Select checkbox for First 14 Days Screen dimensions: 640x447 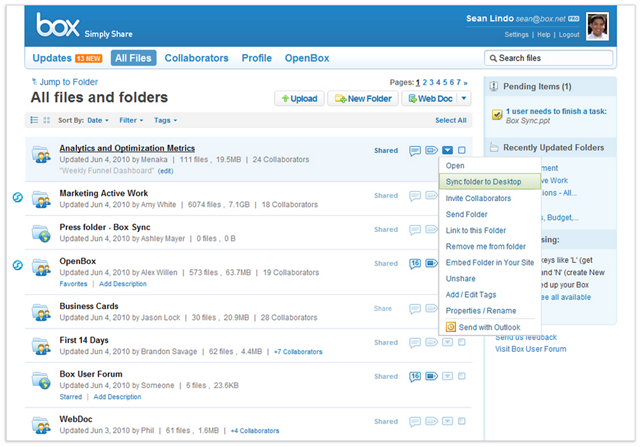pos(462,342)
